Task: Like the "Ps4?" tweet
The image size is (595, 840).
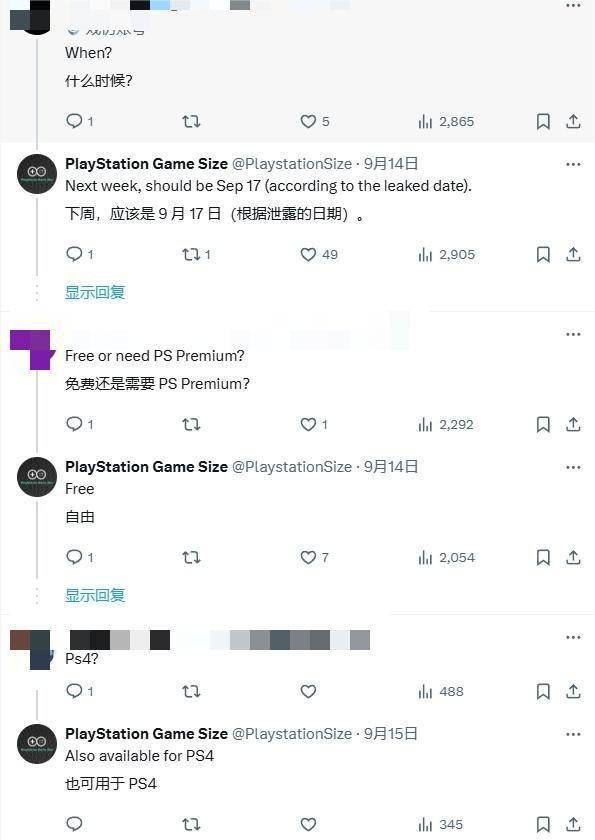Action: pyautogui.click(x=308, y=691)
